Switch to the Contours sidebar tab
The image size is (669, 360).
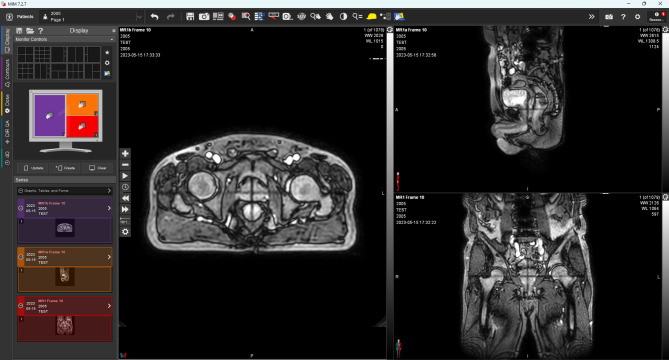pyautogui.click(x=7, y=73)
